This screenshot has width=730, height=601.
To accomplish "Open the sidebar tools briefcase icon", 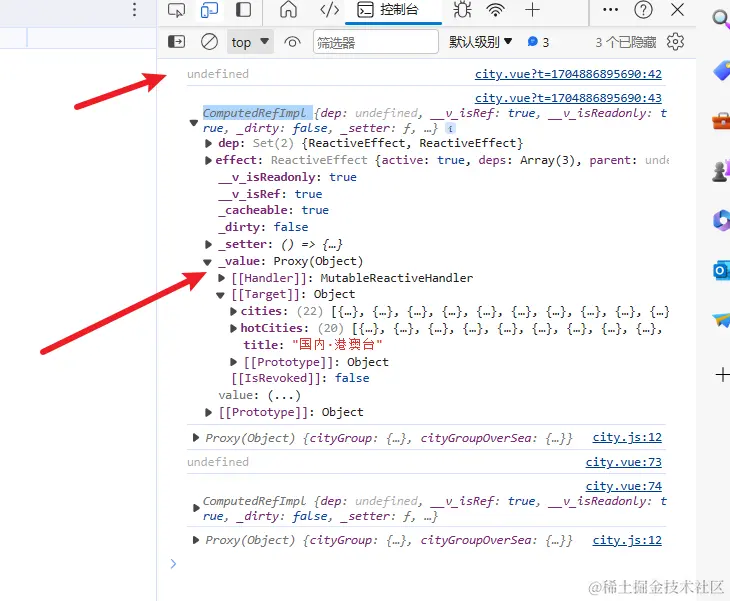I will coord(721,121).
